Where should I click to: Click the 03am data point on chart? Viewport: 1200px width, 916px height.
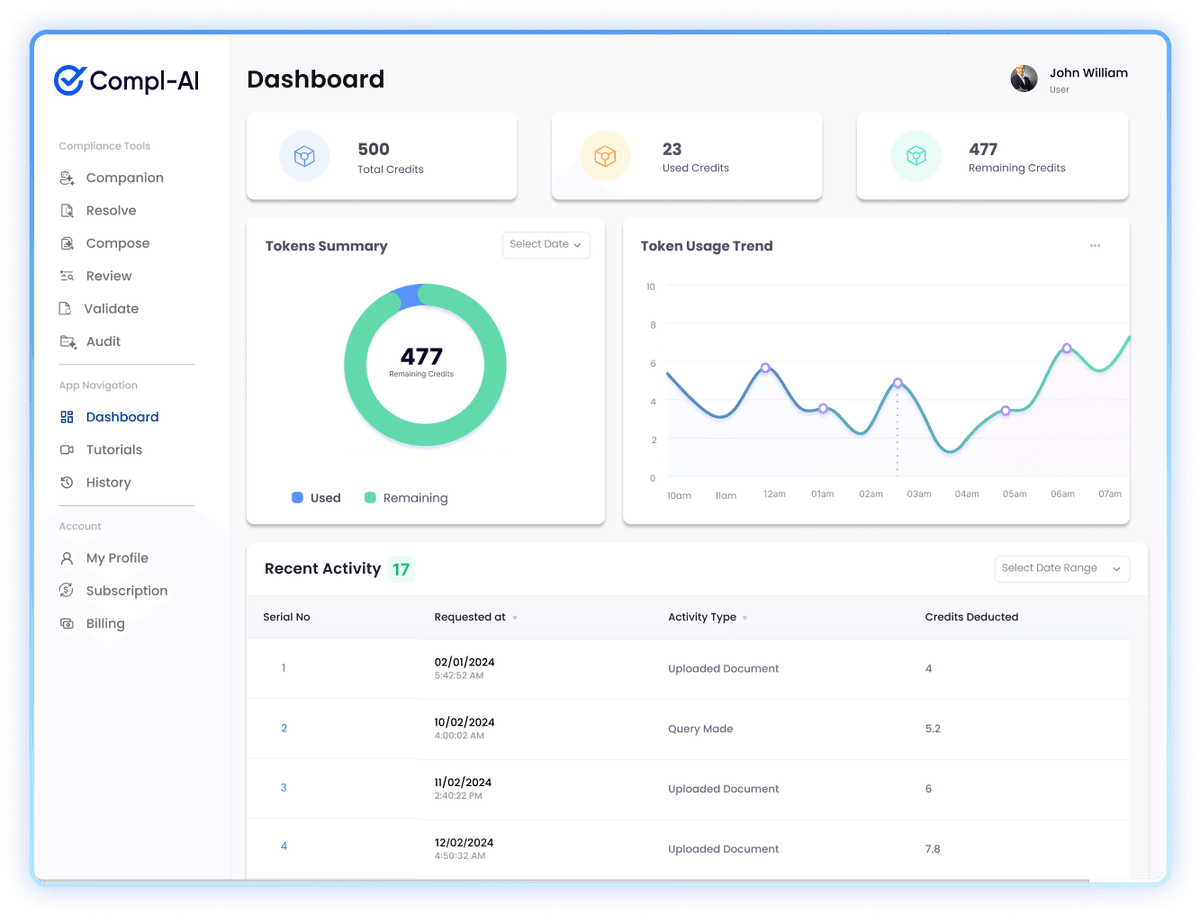[897, 383]
